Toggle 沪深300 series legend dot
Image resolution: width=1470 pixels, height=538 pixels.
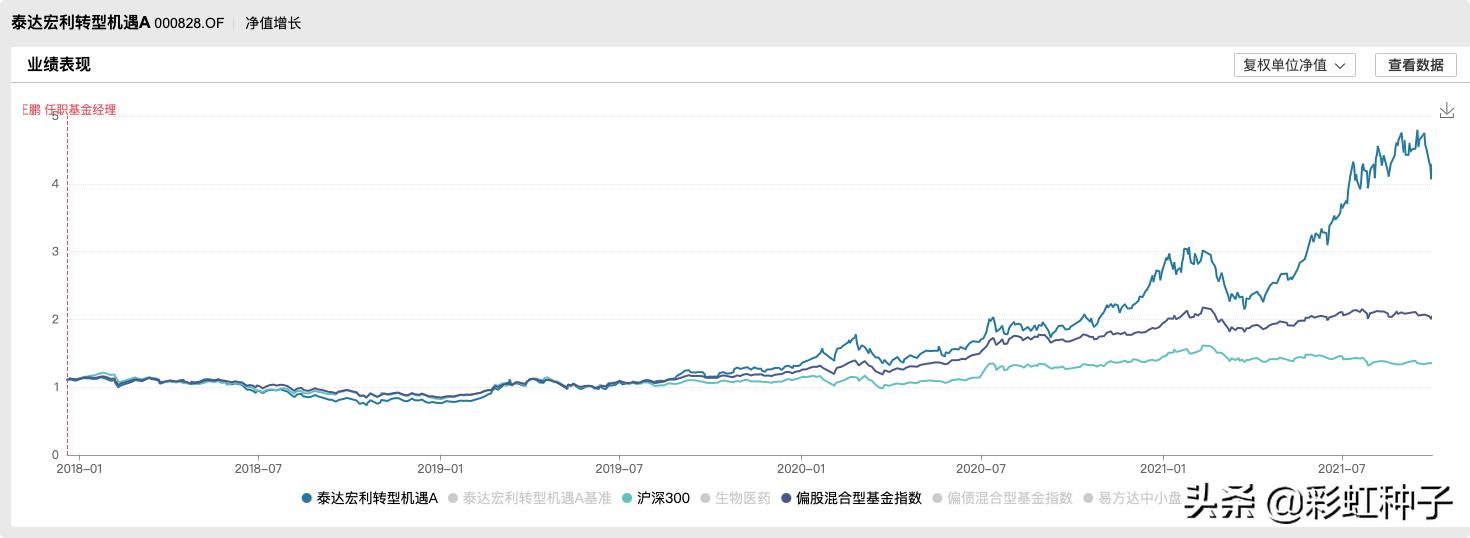(627, 498)
